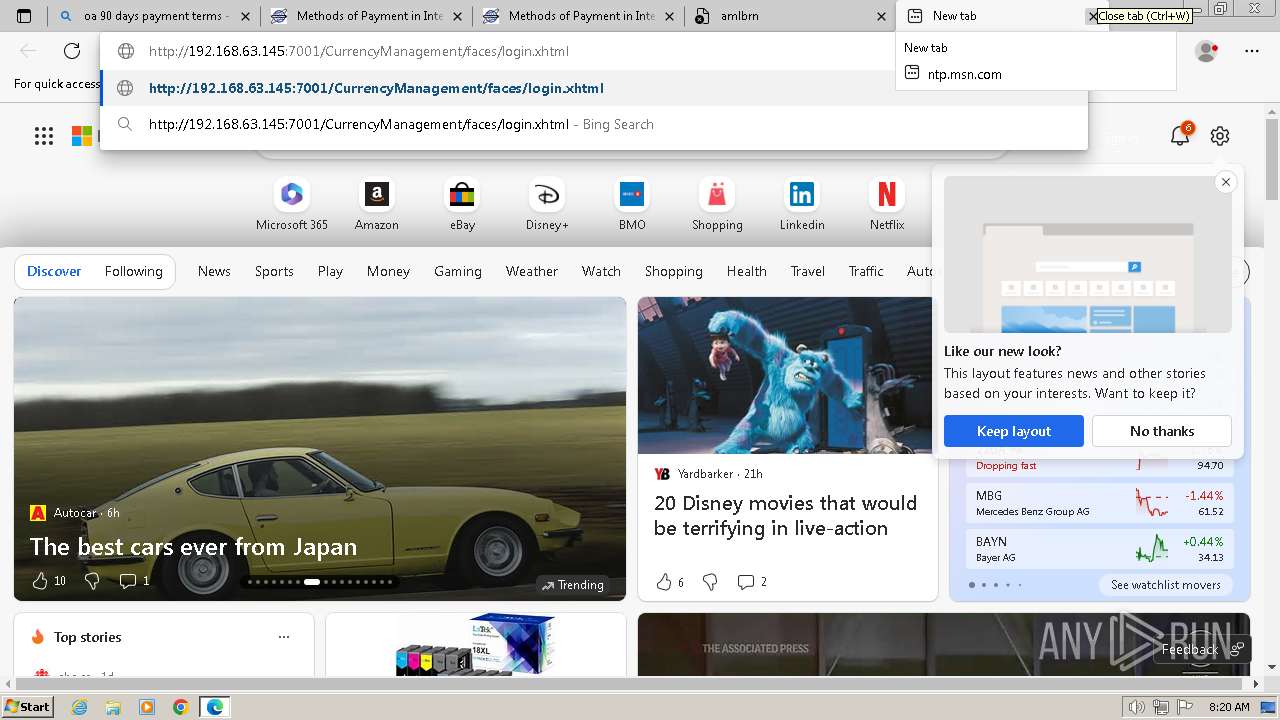Launch Chrome from taskbar
The height and width of the screenshot is (720, 1280).
tap(181, 707)
